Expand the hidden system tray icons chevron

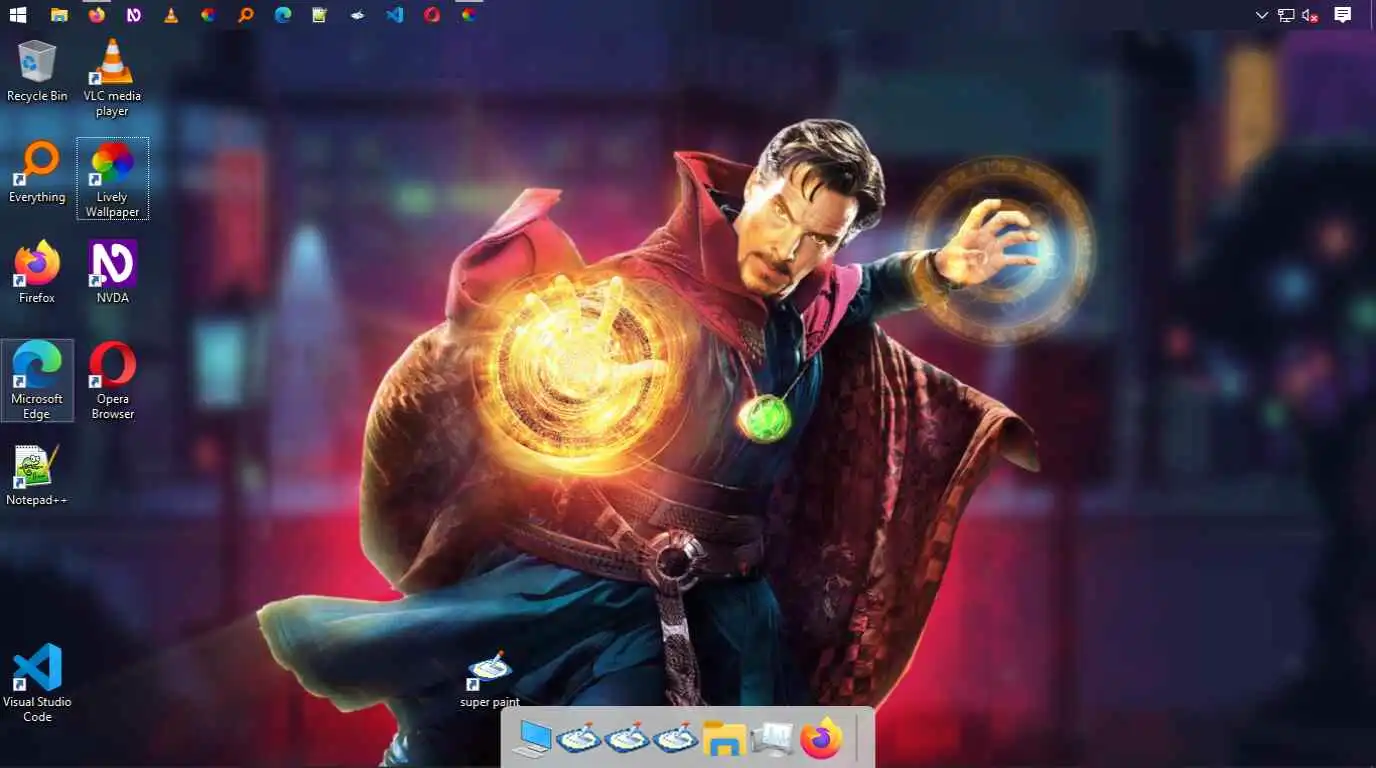(x=1262, y=15)
